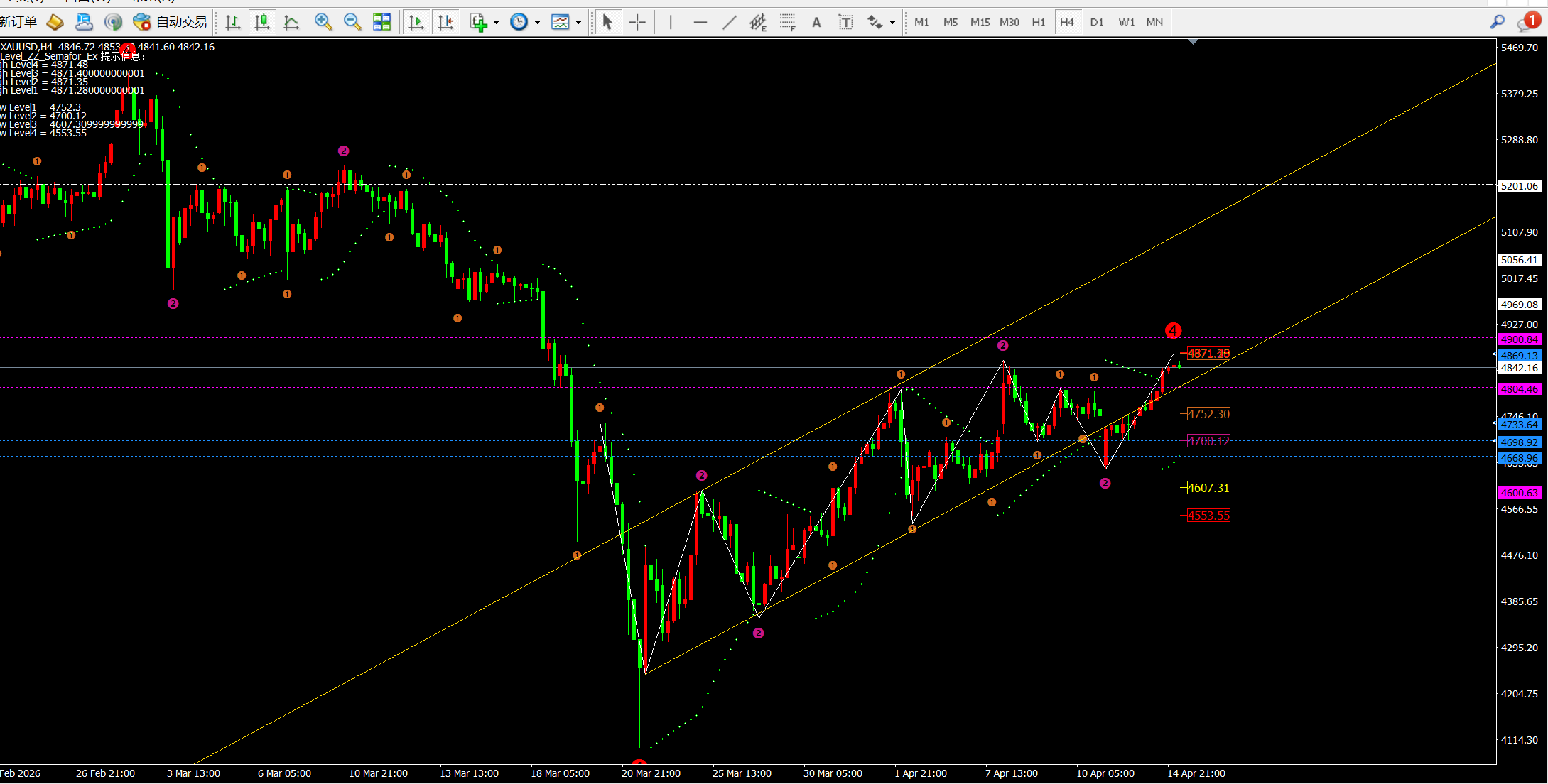Click the Zoom Out magnifier icon

click(352, 22)
